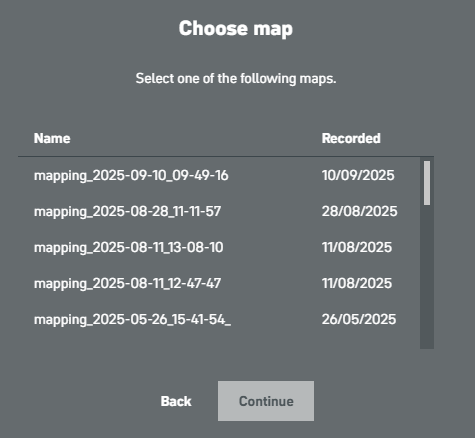
Task: Click the Continue button
Action: tap(266, 401)
